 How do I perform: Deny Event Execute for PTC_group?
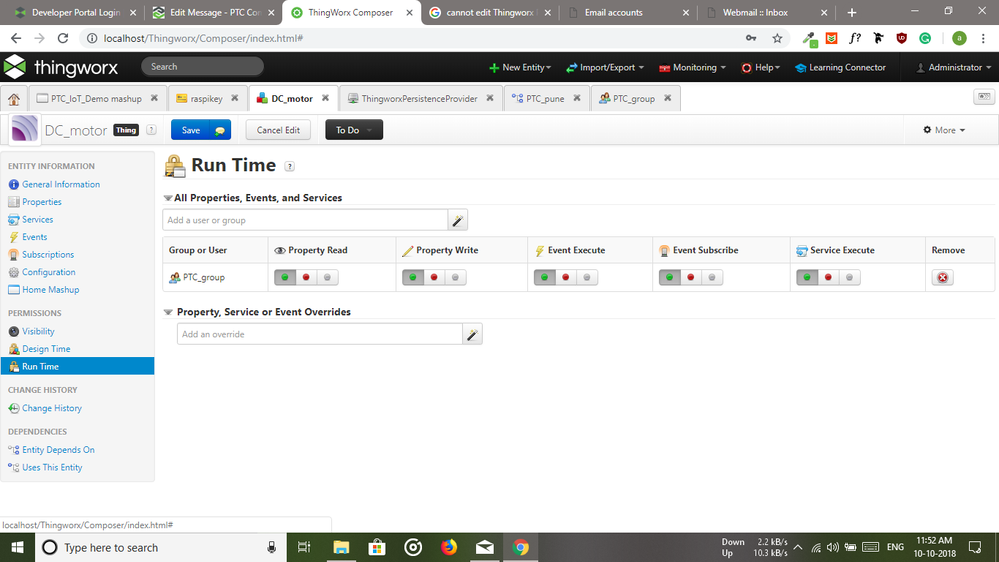click(x=565, y=277)
